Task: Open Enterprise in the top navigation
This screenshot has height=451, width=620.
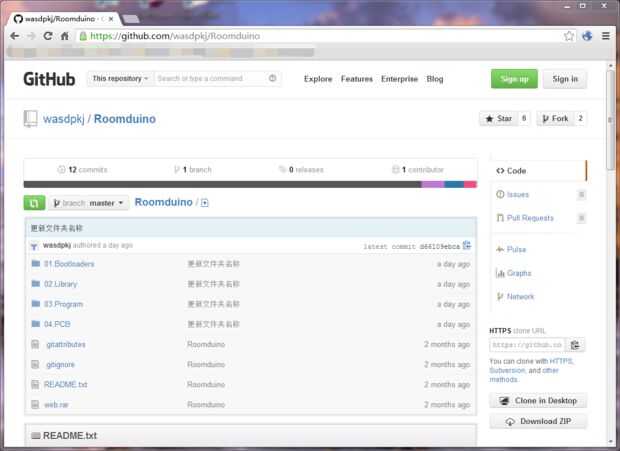Action: coord(399,79)
